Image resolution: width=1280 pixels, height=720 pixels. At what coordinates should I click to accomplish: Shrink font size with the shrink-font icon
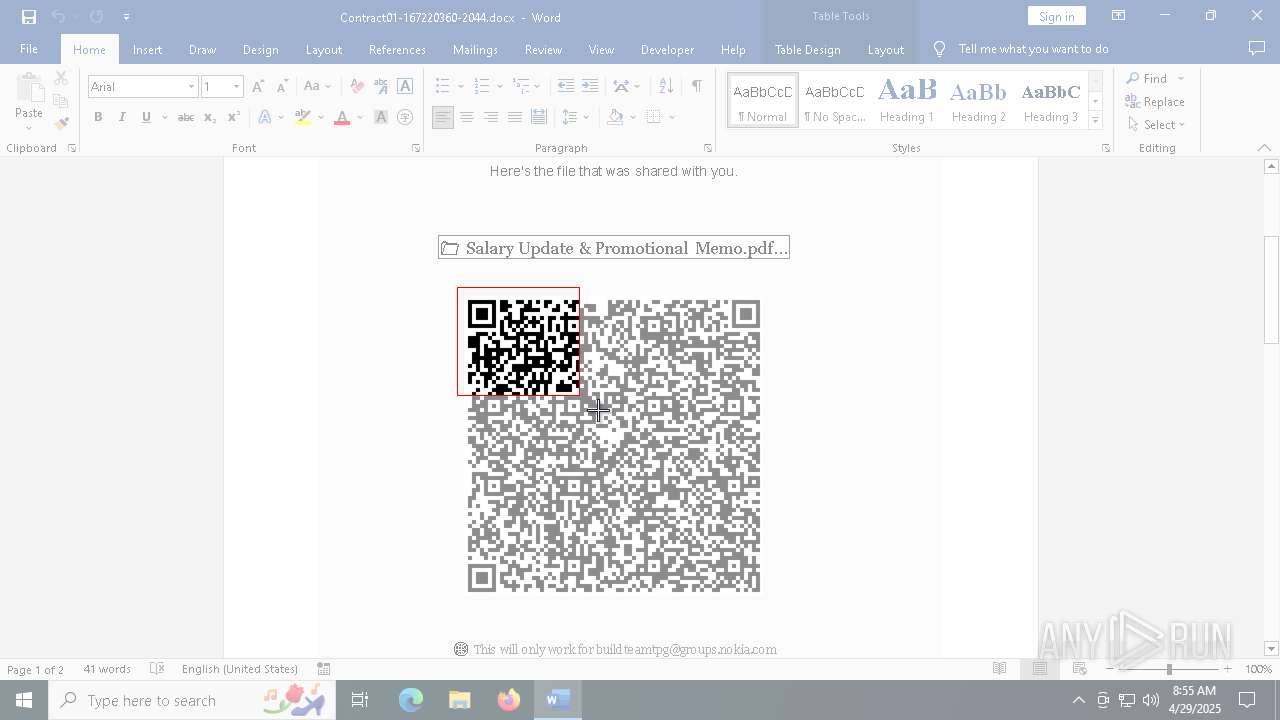tap(282, 87)
